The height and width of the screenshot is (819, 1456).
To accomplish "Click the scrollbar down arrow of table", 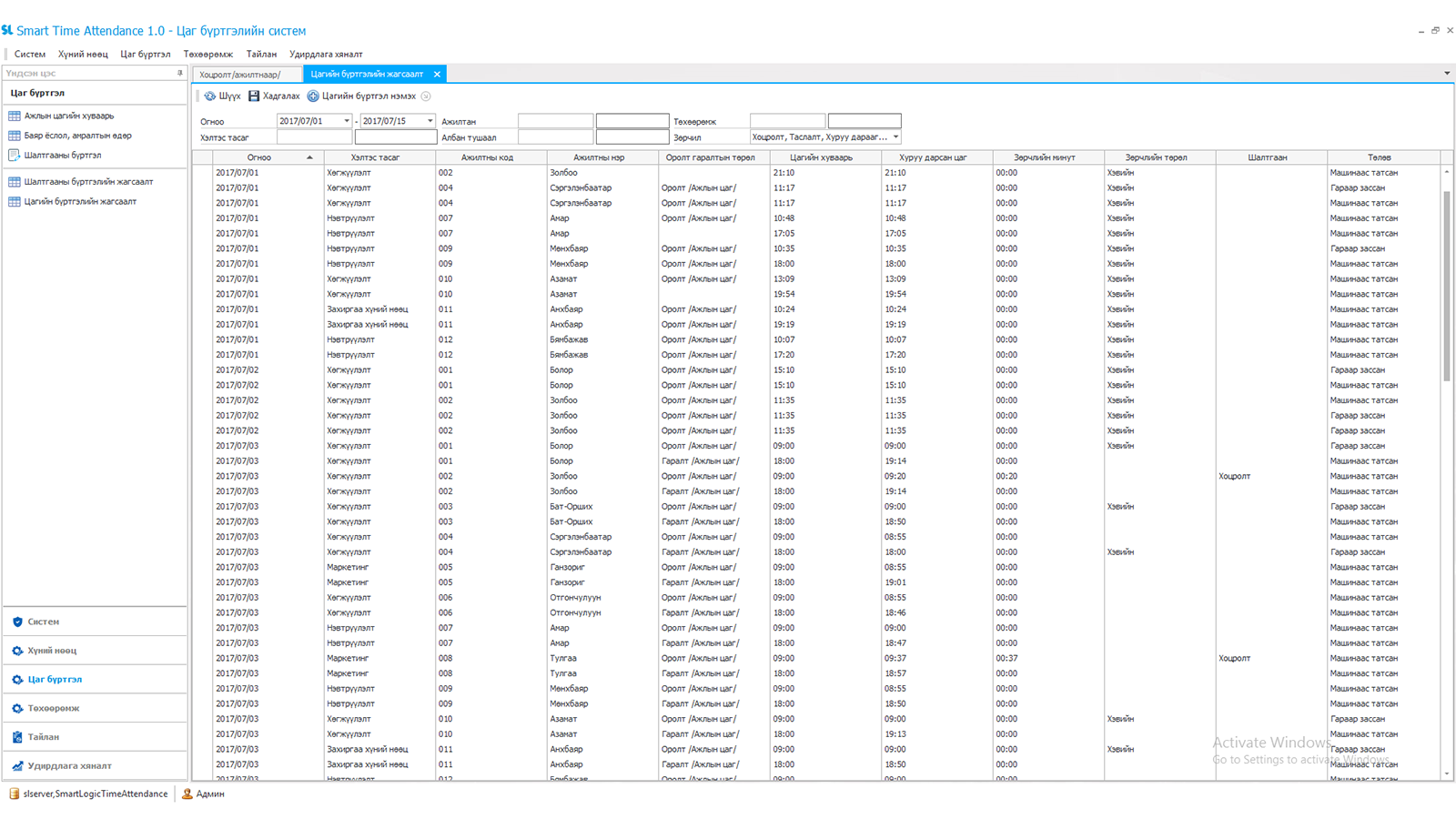I will [1447, 774].
